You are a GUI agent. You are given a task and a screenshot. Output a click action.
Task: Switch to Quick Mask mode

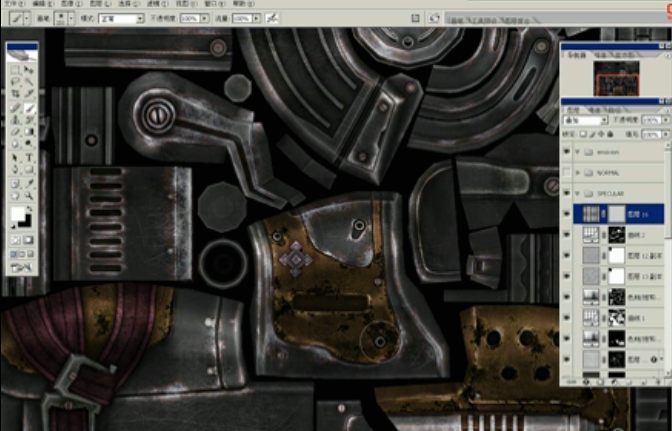click(x=29, y=240)
